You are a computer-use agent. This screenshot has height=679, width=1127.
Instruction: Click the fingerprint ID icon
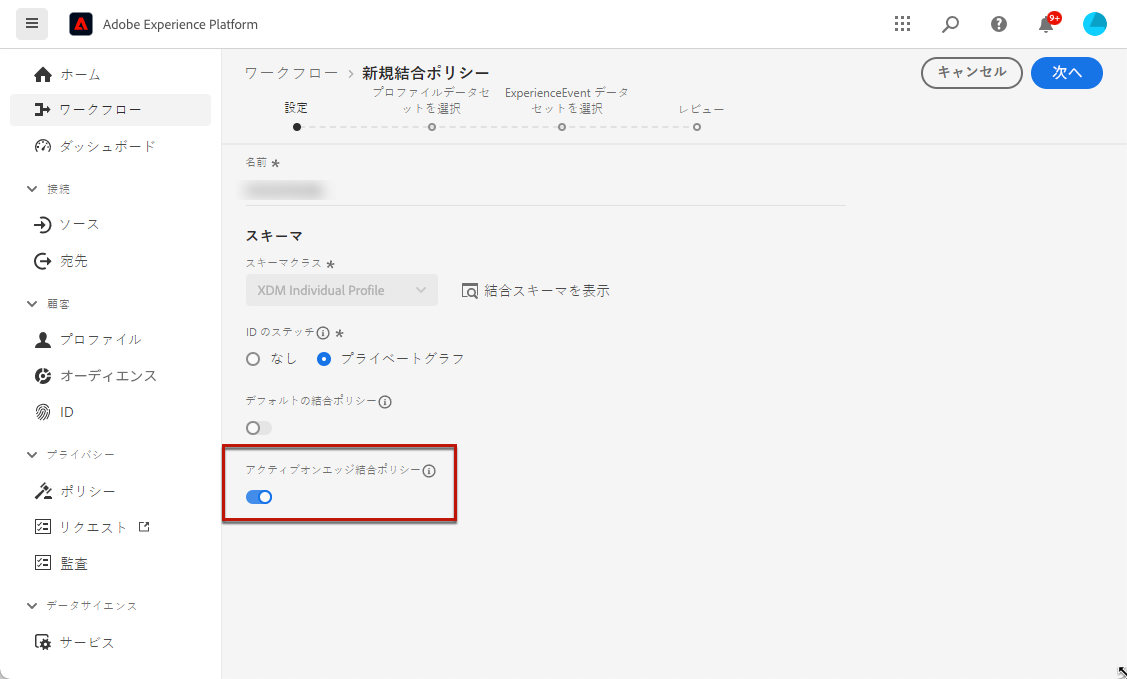tap(43, 412)
